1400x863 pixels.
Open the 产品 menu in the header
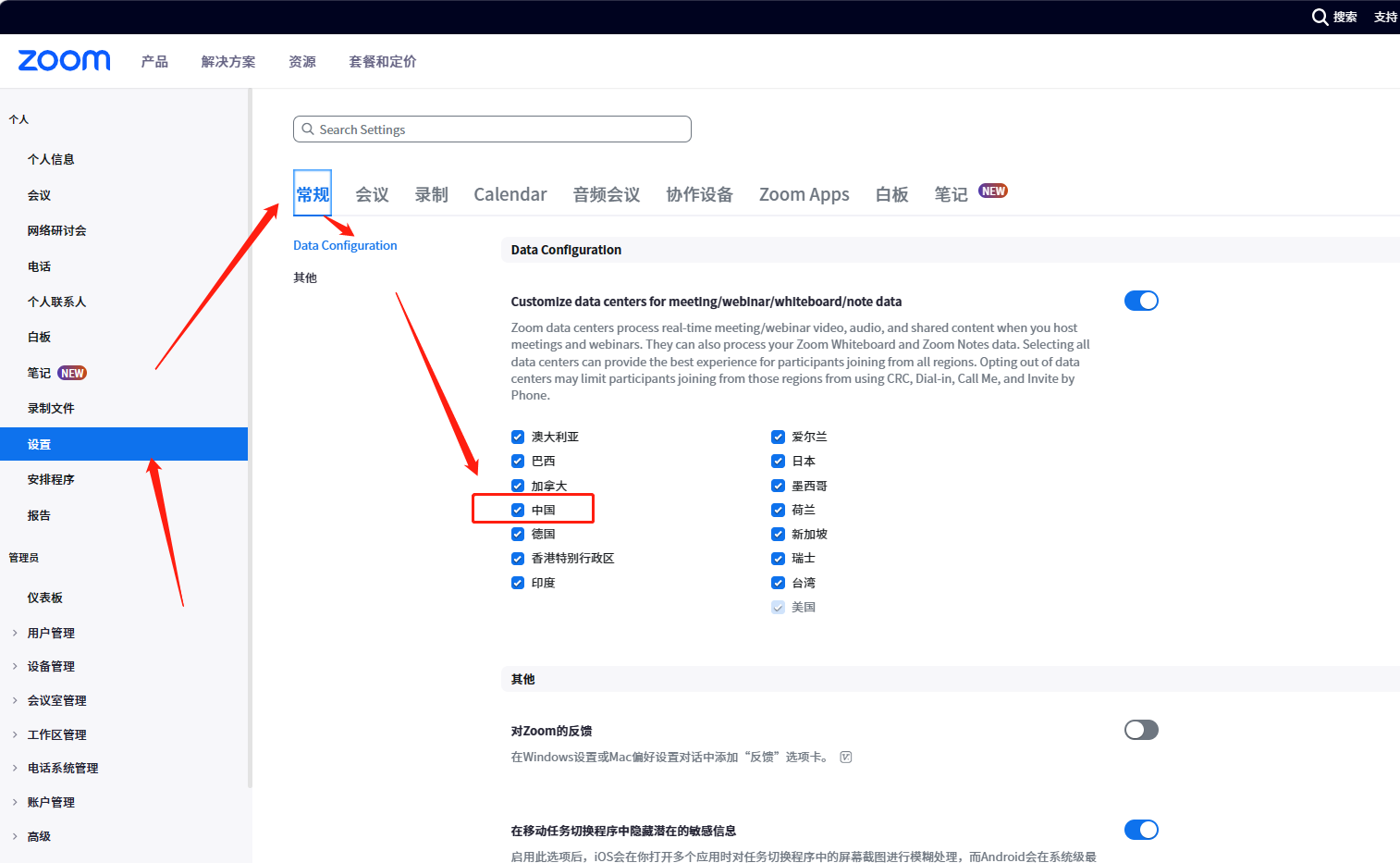[x=154, y=62]
